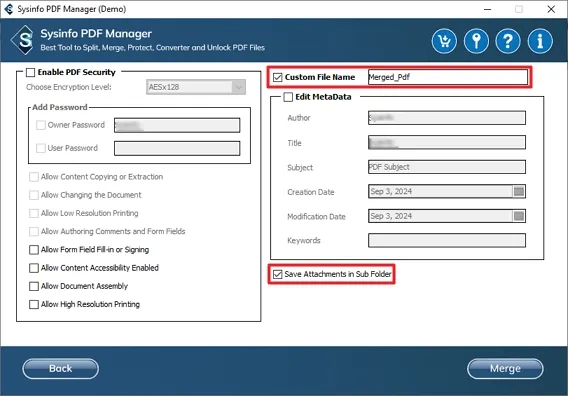Image resolution: width=568 pixels, height=396 pixels.
Task: Click the Sysinfo logo in header
Action: pyautogui.click(x=23, y=40)
